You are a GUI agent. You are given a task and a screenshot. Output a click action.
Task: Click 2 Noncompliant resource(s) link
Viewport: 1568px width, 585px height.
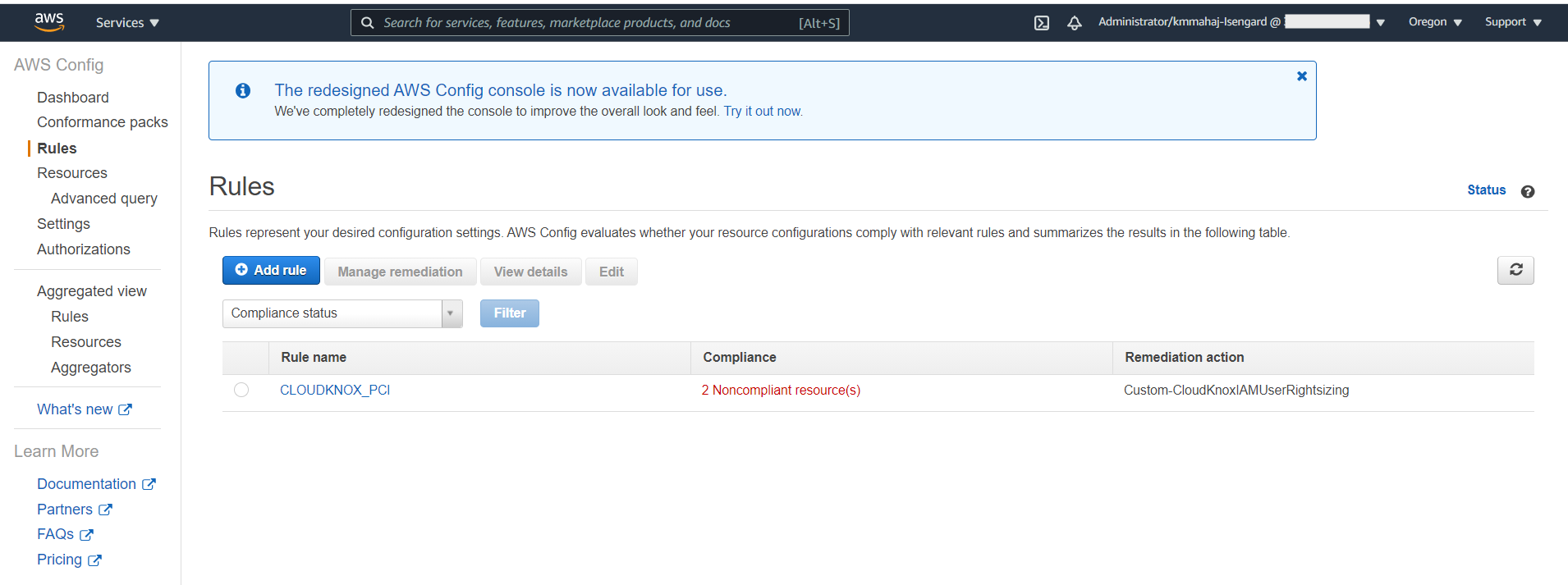[781, 391]
